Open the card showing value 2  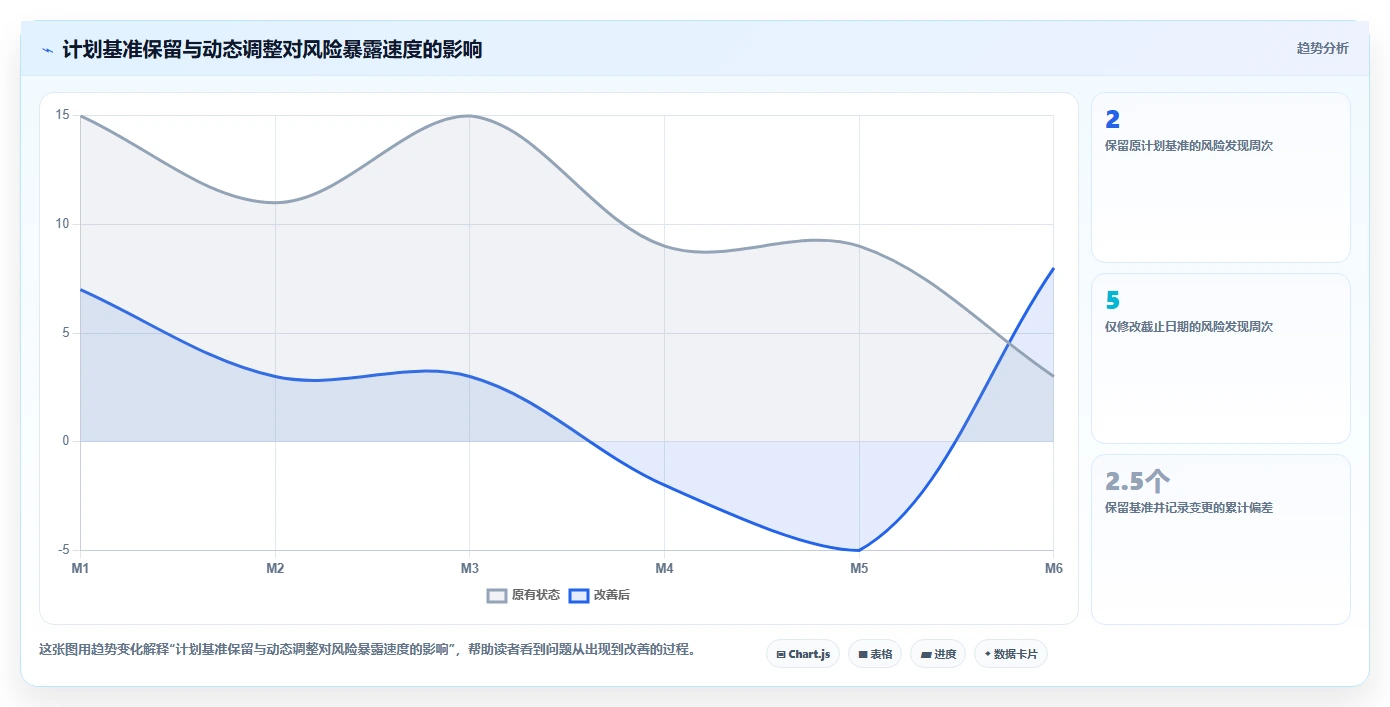[1220, 177]
